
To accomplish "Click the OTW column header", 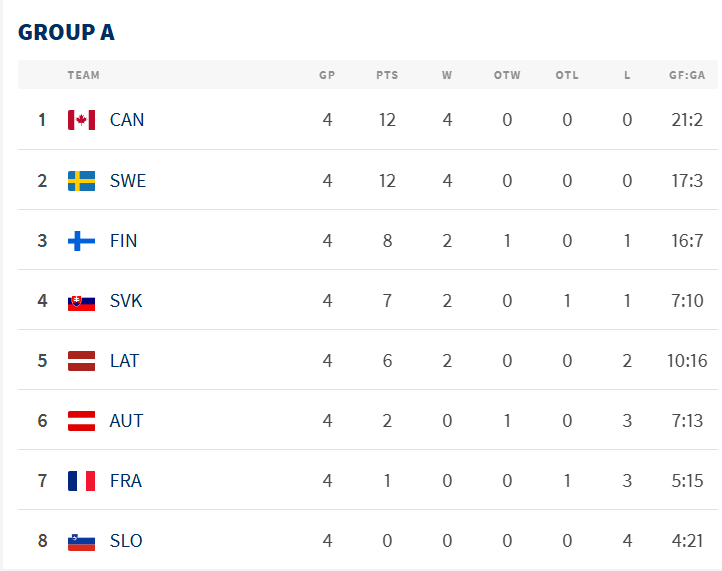I will 507,75.
